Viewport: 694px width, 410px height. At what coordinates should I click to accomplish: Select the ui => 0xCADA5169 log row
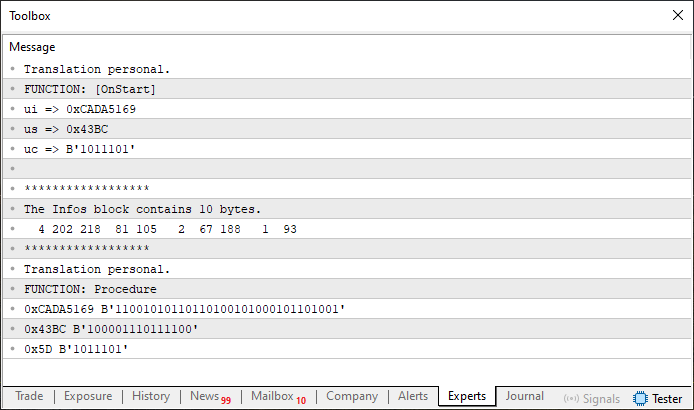click(347, 109)
